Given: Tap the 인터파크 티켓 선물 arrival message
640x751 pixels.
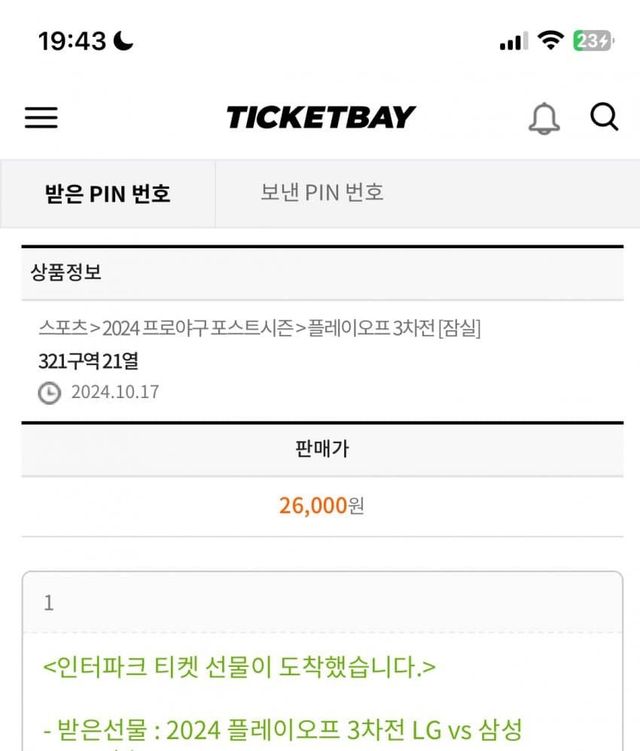Looking at the screenshot, I should click(240, 666).
